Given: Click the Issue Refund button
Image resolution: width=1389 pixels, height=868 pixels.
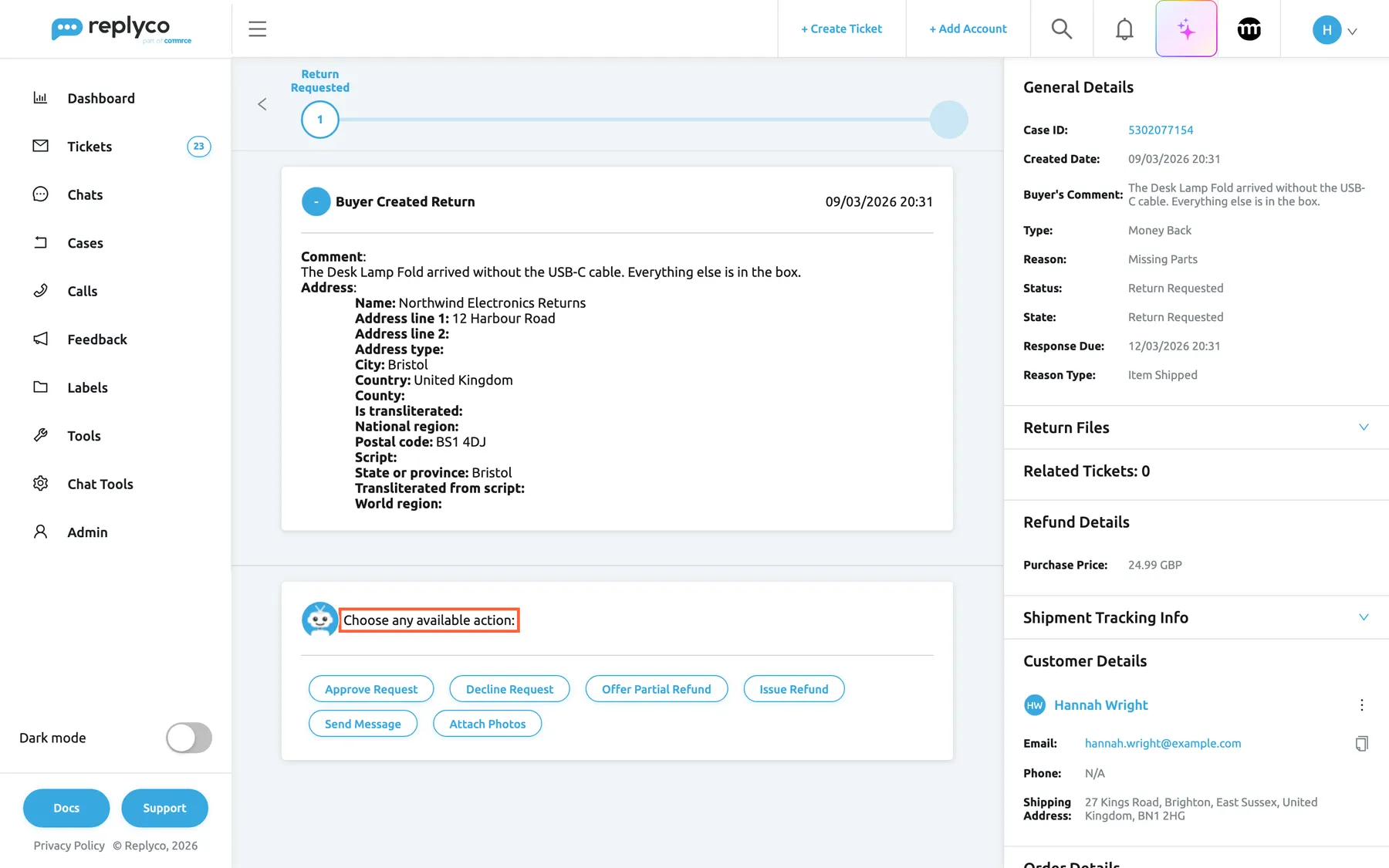Looking at the screenshot, I should click(794, 689).
